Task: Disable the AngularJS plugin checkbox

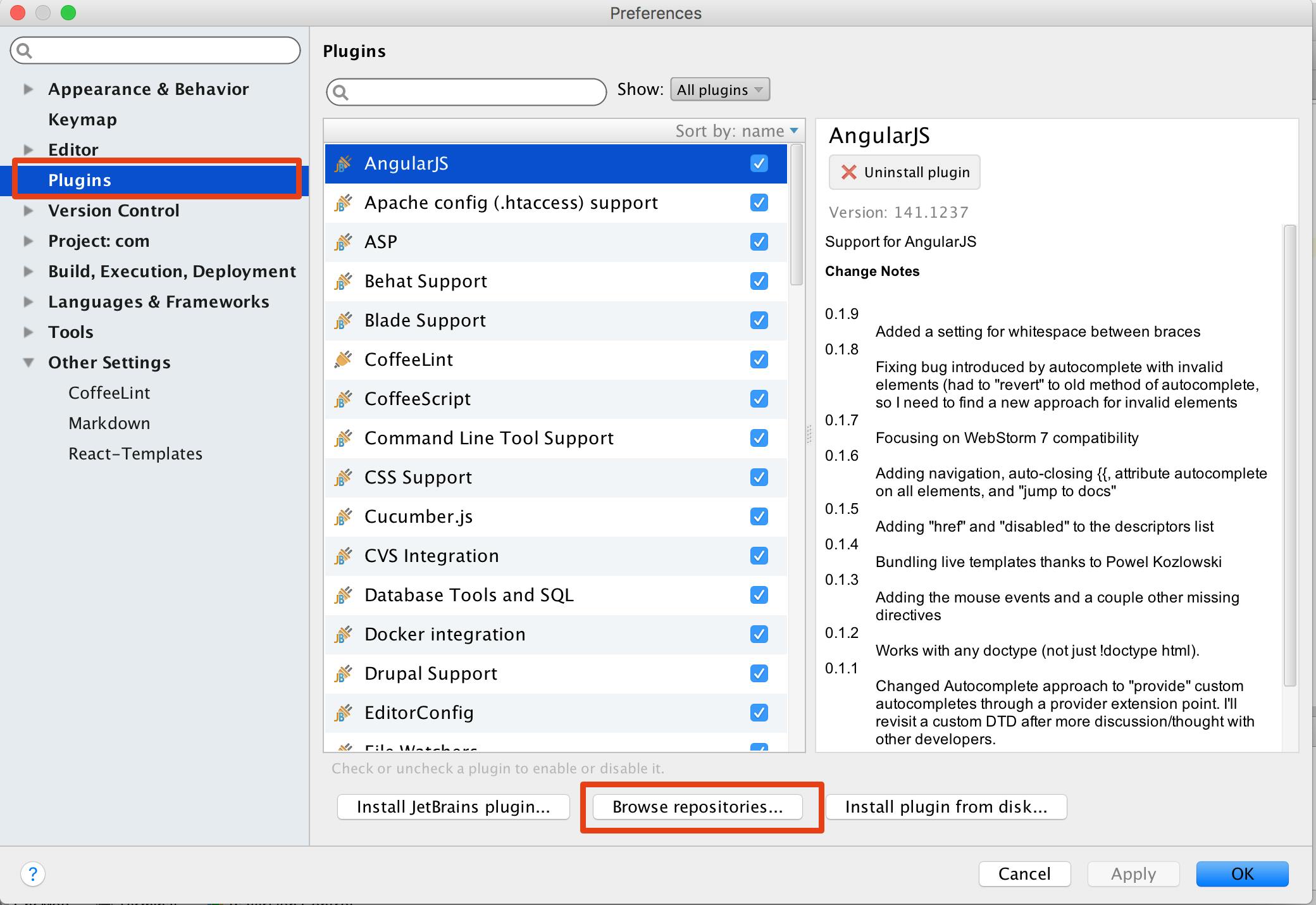Action: tap(759, 163)
